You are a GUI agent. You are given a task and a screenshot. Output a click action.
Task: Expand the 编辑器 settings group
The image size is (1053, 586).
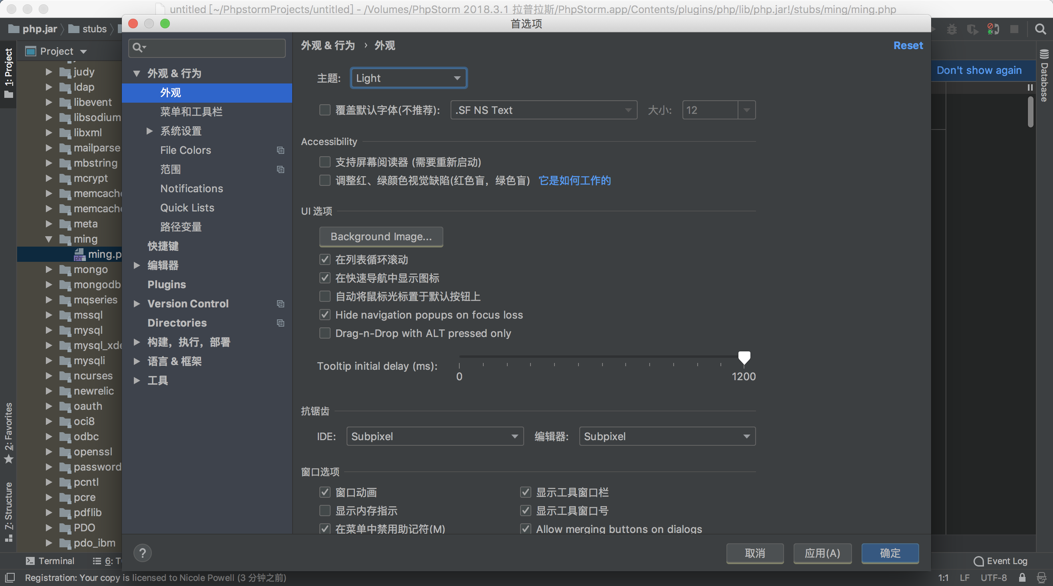coord(137,266)
